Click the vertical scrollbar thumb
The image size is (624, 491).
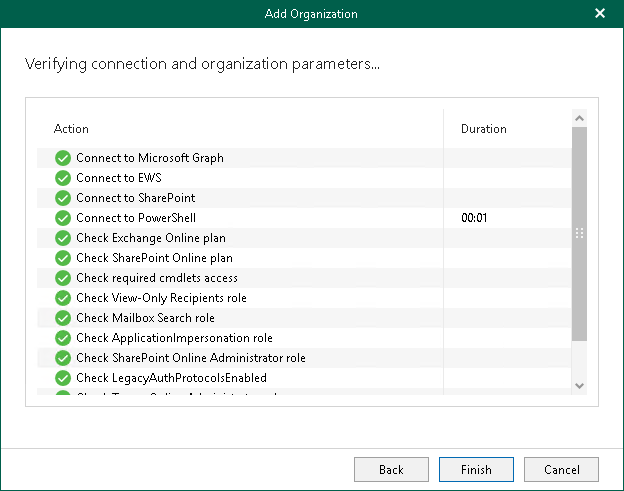click(x=578, y=232)
